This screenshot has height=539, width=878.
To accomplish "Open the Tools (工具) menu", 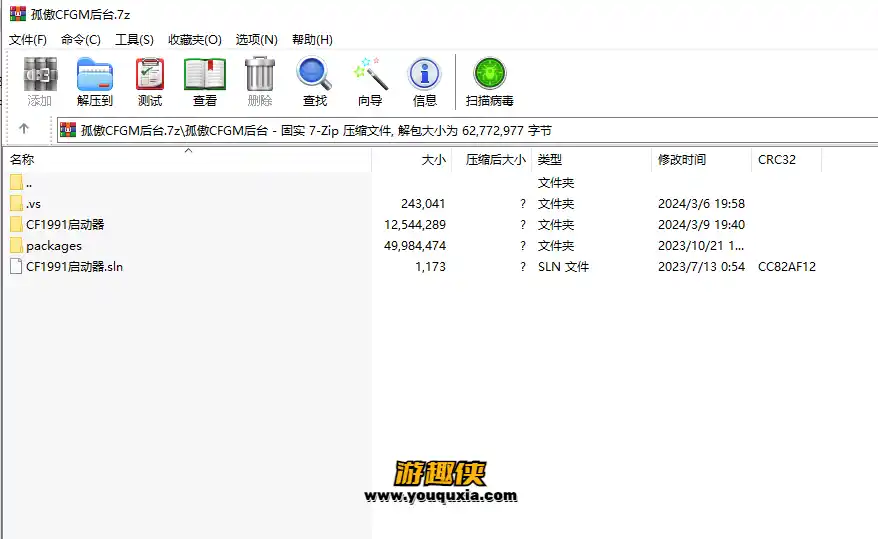I will 134,40.
